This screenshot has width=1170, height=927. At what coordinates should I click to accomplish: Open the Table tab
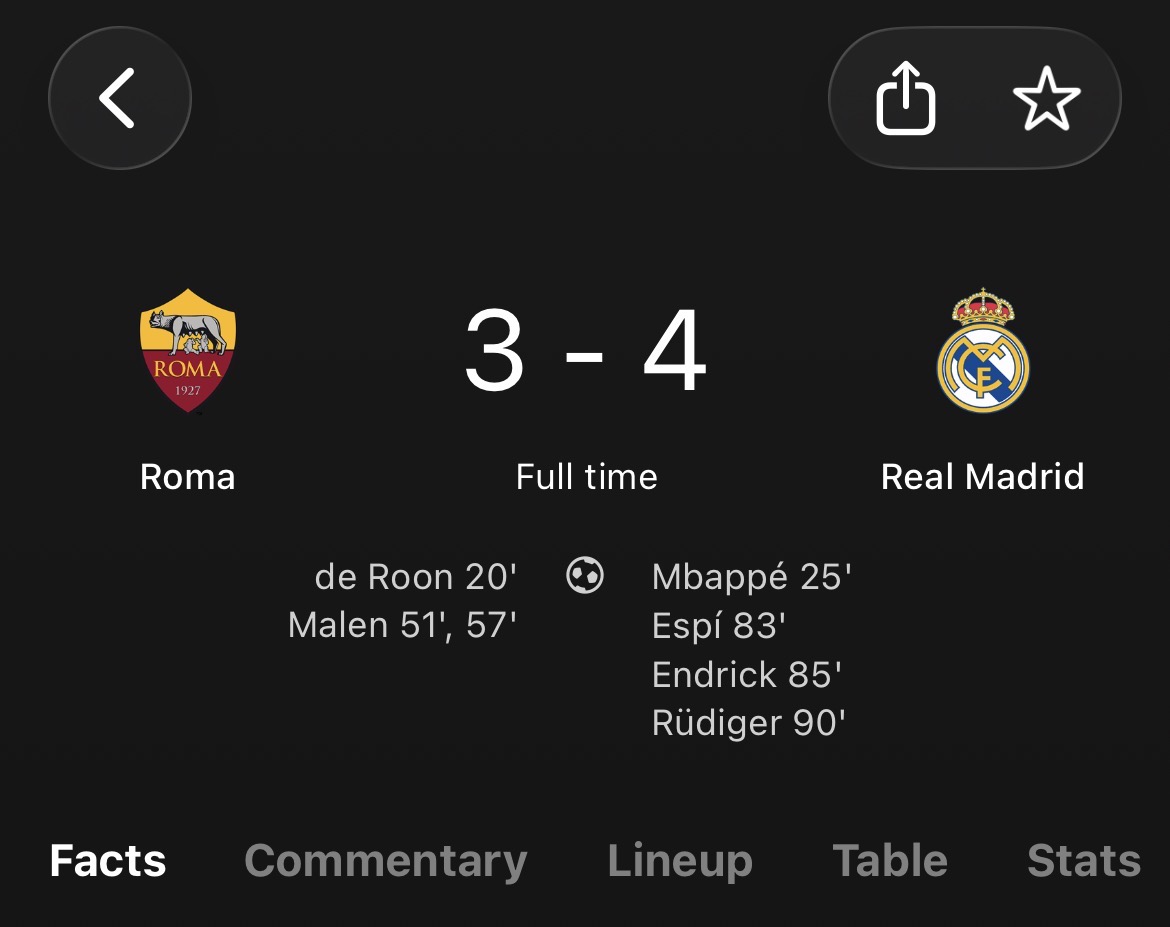tap(889, 861)
